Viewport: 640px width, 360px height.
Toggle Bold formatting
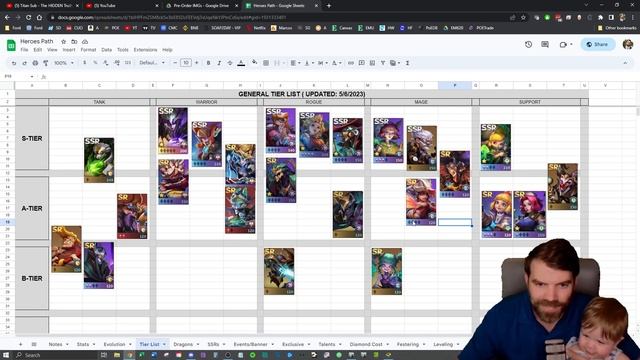(208, 63)
